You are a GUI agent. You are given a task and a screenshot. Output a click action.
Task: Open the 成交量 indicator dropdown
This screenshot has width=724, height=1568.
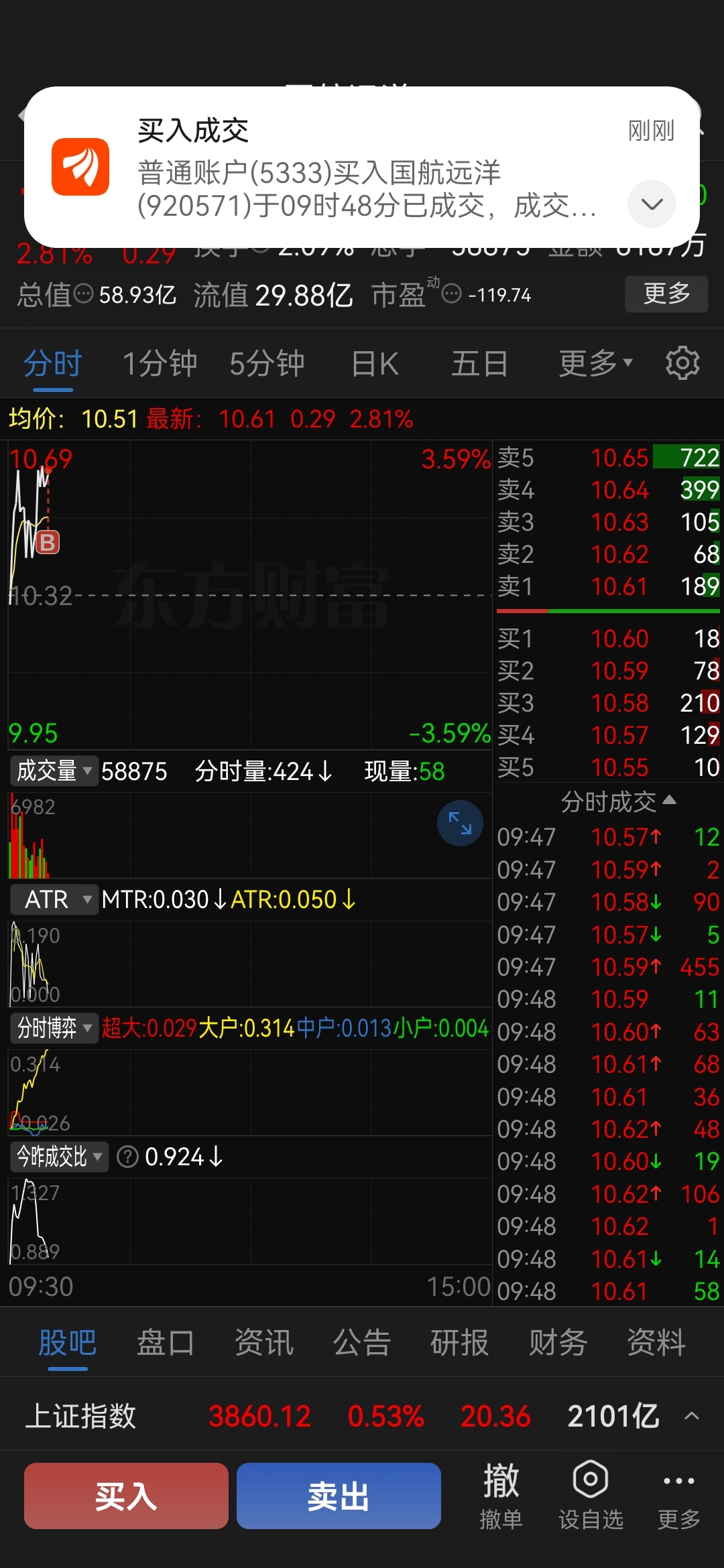(54, 771)
